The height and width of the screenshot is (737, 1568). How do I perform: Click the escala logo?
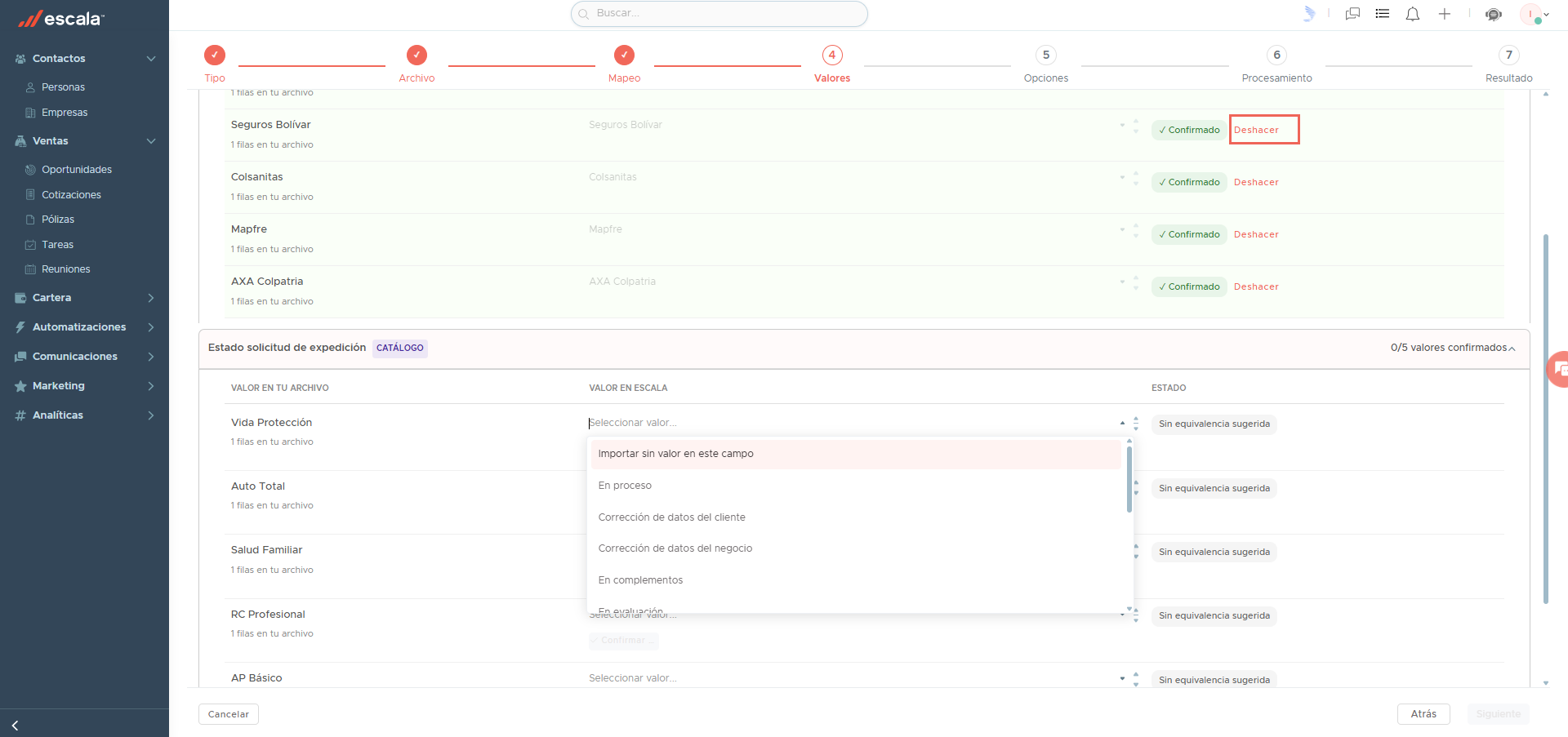(61, 19)
